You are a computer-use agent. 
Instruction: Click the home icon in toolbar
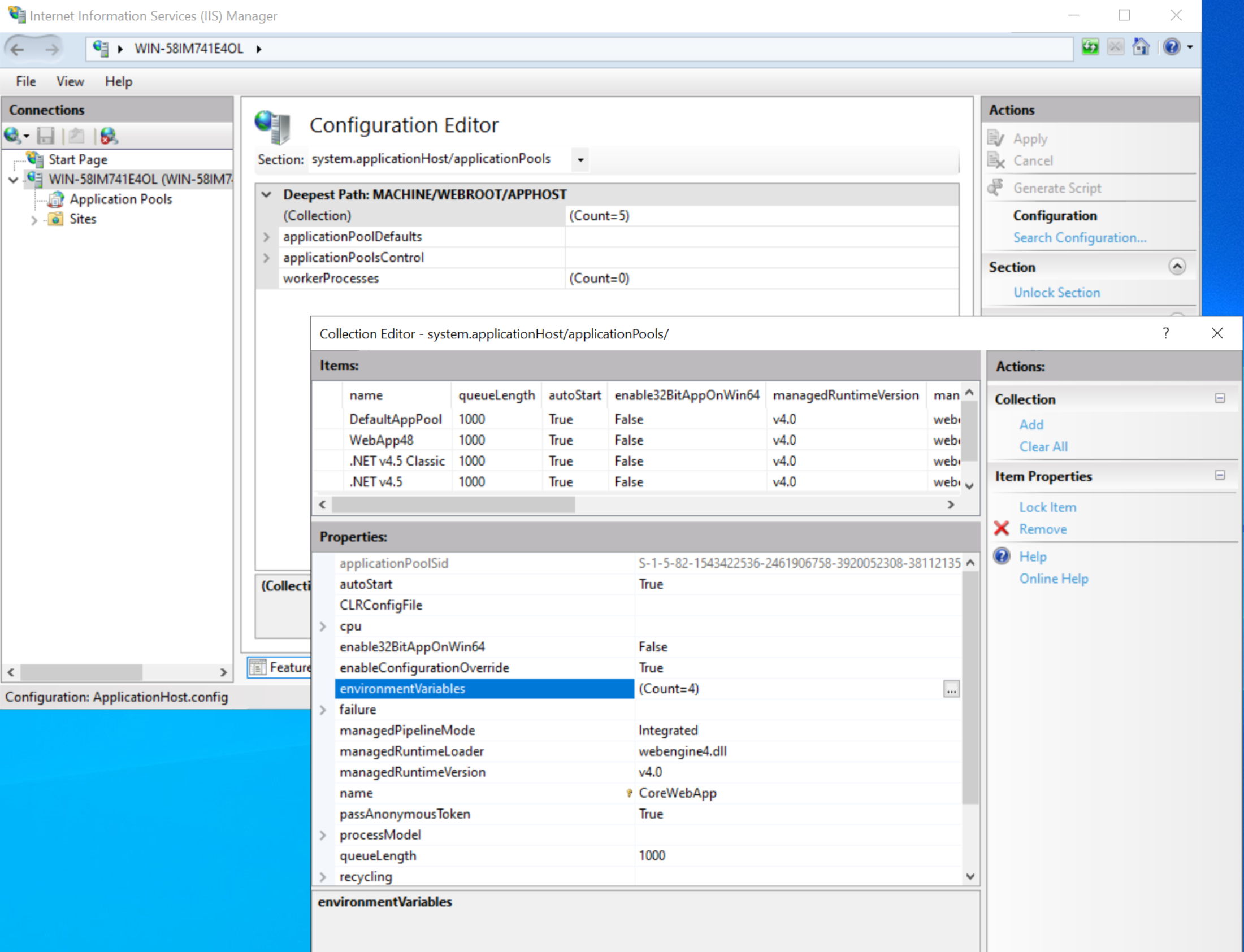1141,47
